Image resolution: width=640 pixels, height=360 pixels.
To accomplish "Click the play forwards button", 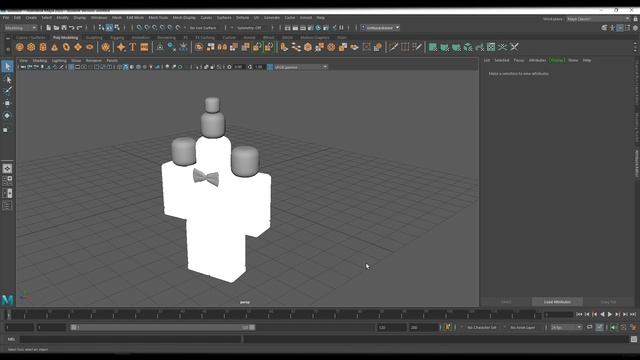I will [610, 314].
